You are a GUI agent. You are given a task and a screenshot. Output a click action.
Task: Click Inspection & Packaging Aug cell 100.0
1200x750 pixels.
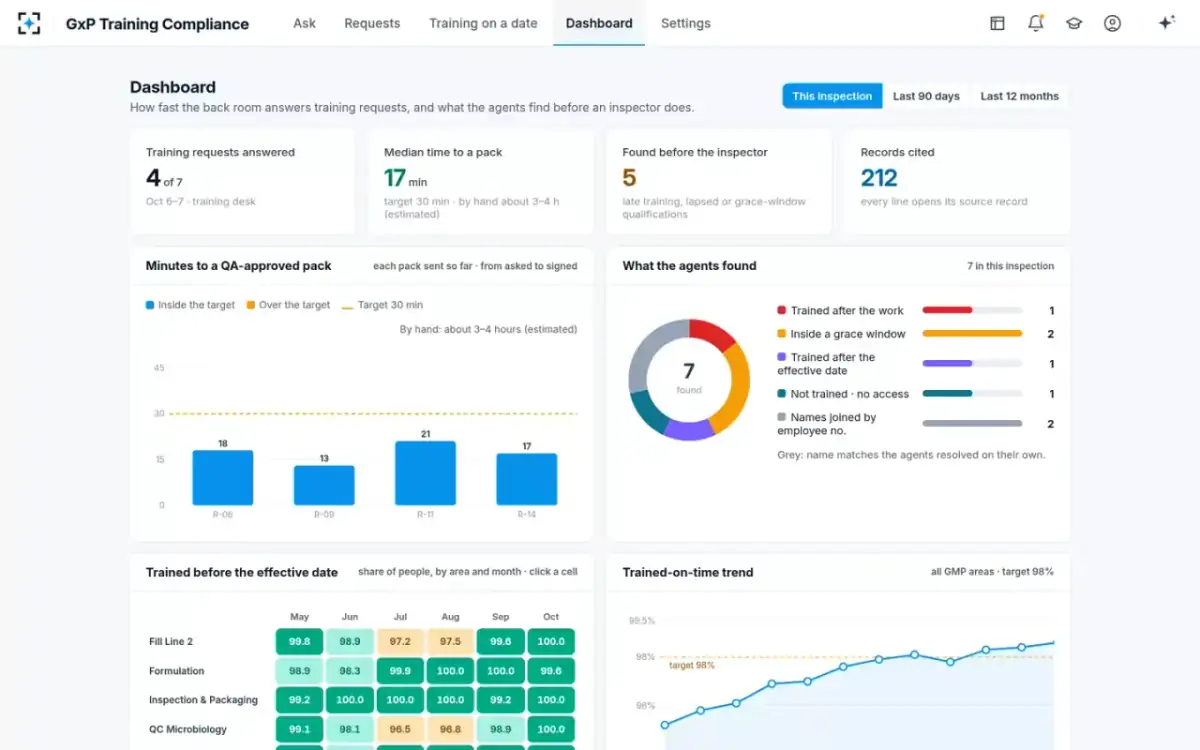(x=450, y=700)
